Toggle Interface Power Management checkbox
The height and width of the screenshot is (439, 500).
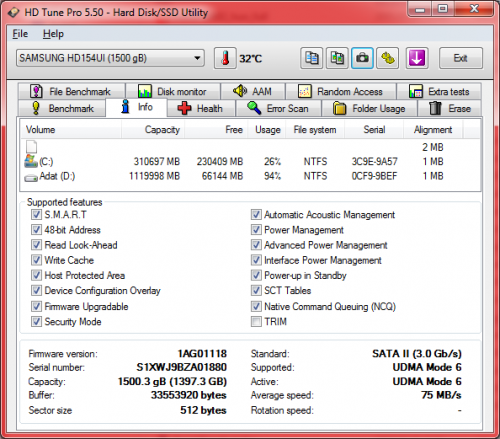pyautogui.click(x=256, y=260)
